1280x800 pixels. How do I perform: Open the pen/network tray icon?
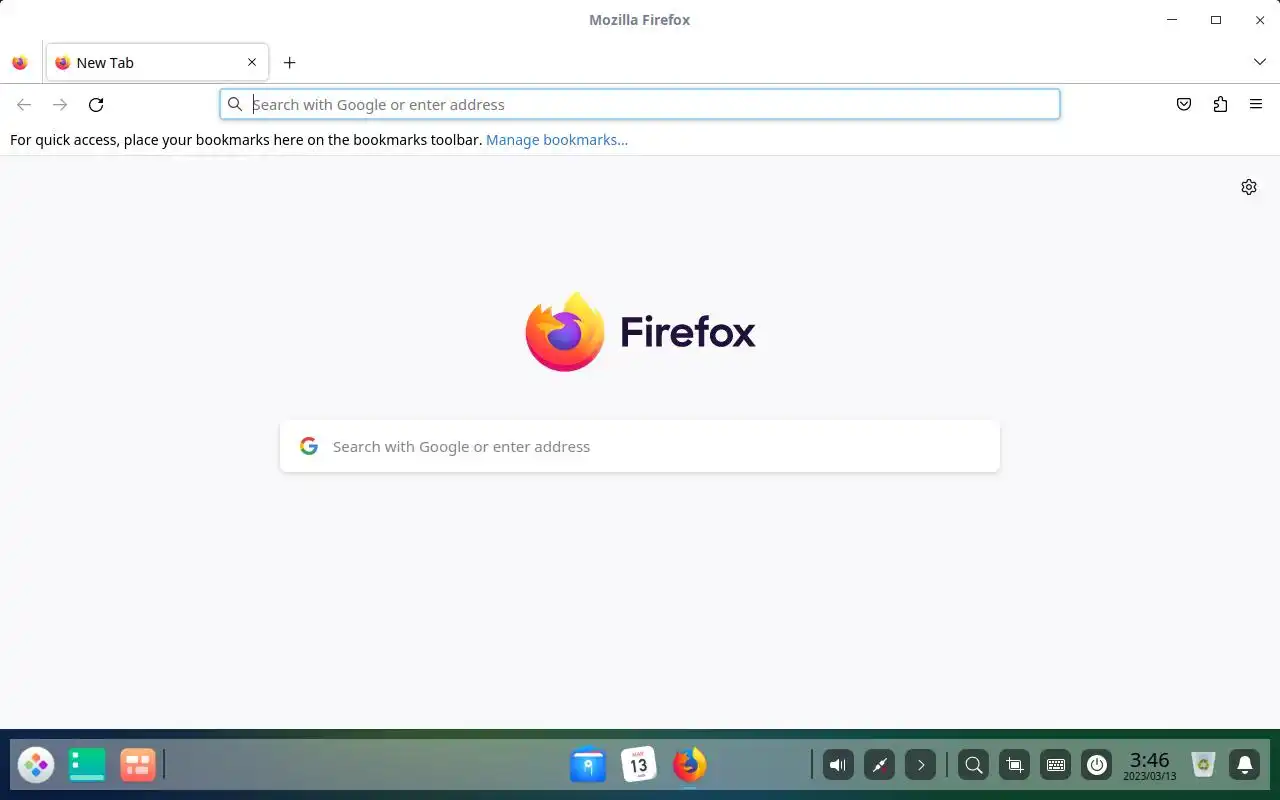pyautogui.click(x=879, y=765)
